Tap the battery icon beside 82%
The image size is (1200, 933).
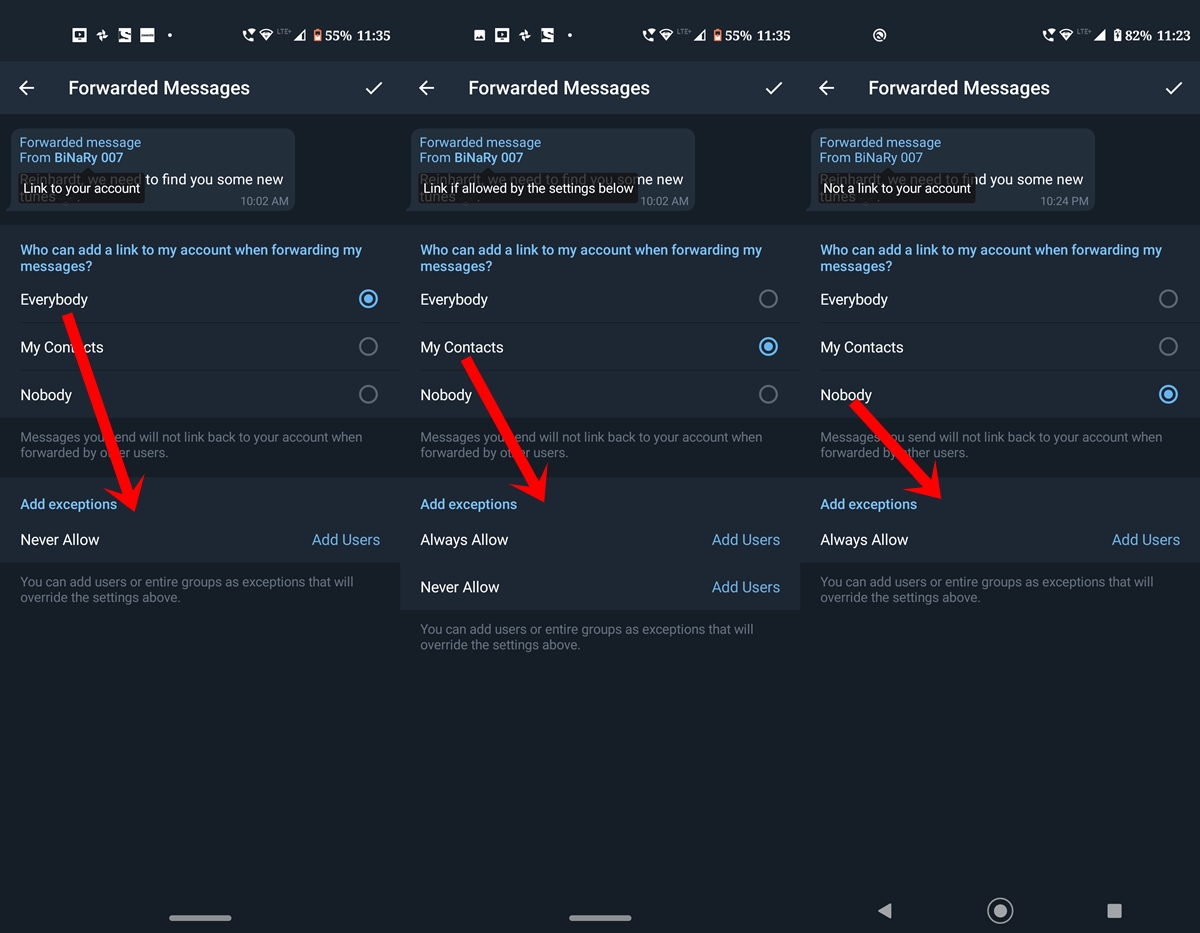pyautogui.click(x=1117, y=35)
